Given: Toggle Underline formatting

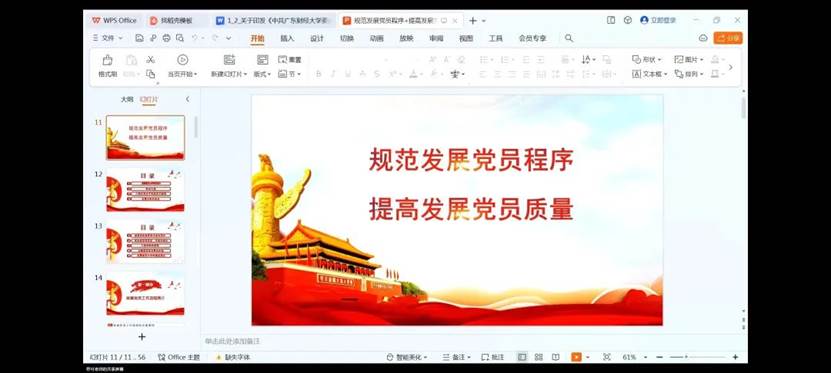Looking at the screenshot, I should [x=348, y=74].
